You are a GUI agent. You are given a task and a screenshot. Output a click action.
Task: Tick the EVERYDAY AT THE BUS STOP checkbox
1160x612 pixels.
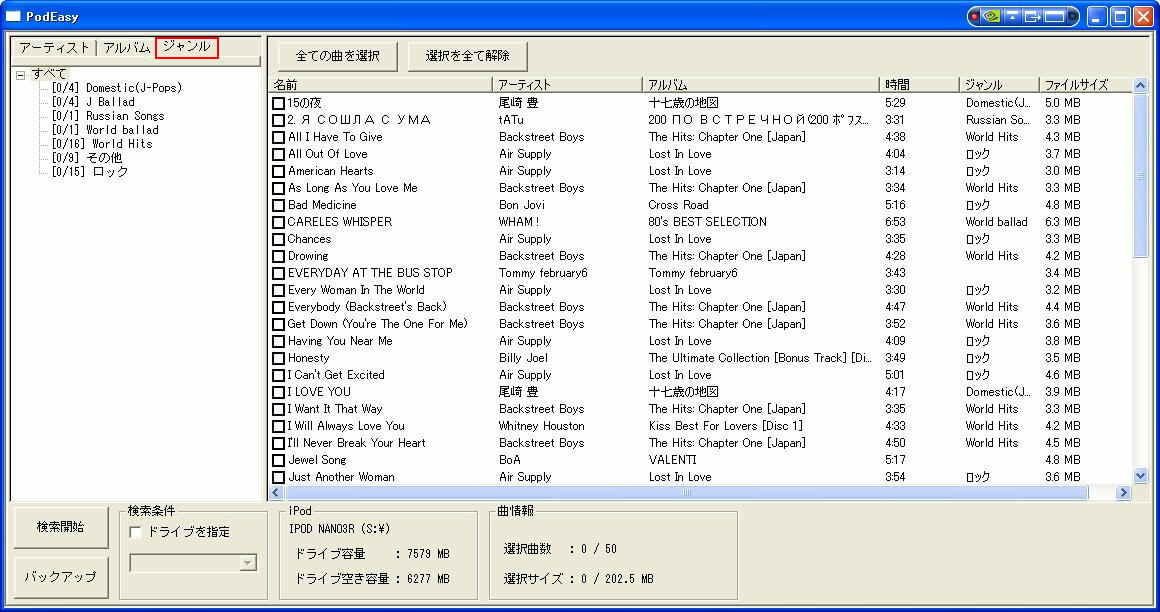(278, 274)
